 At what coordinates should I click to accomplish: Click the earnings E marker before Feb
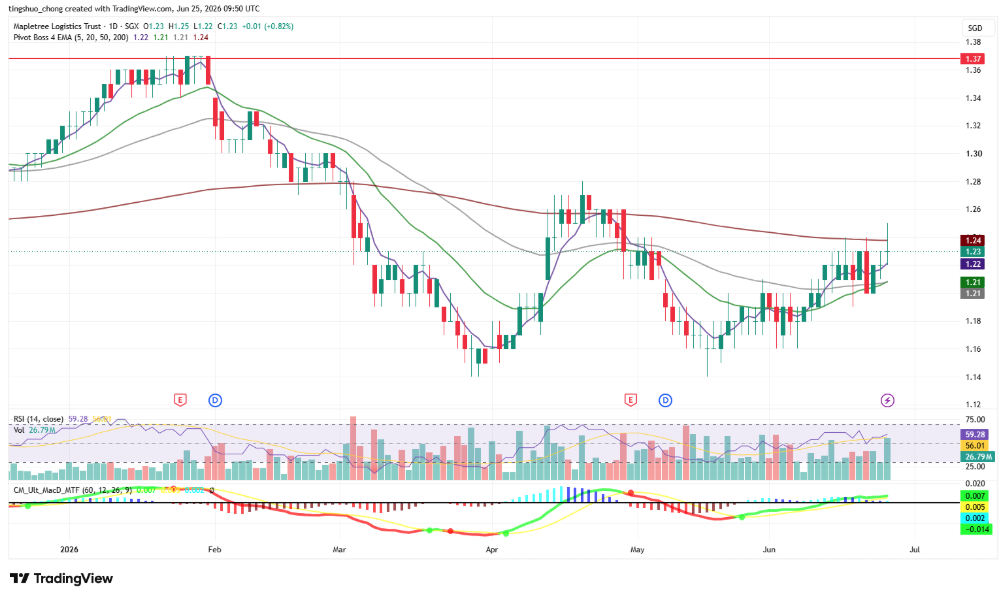(x=180, y=400)
